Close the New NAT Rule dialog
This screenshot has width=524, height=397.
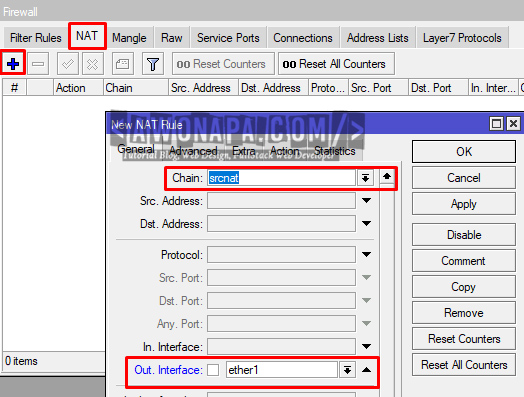tap(513, 124)
